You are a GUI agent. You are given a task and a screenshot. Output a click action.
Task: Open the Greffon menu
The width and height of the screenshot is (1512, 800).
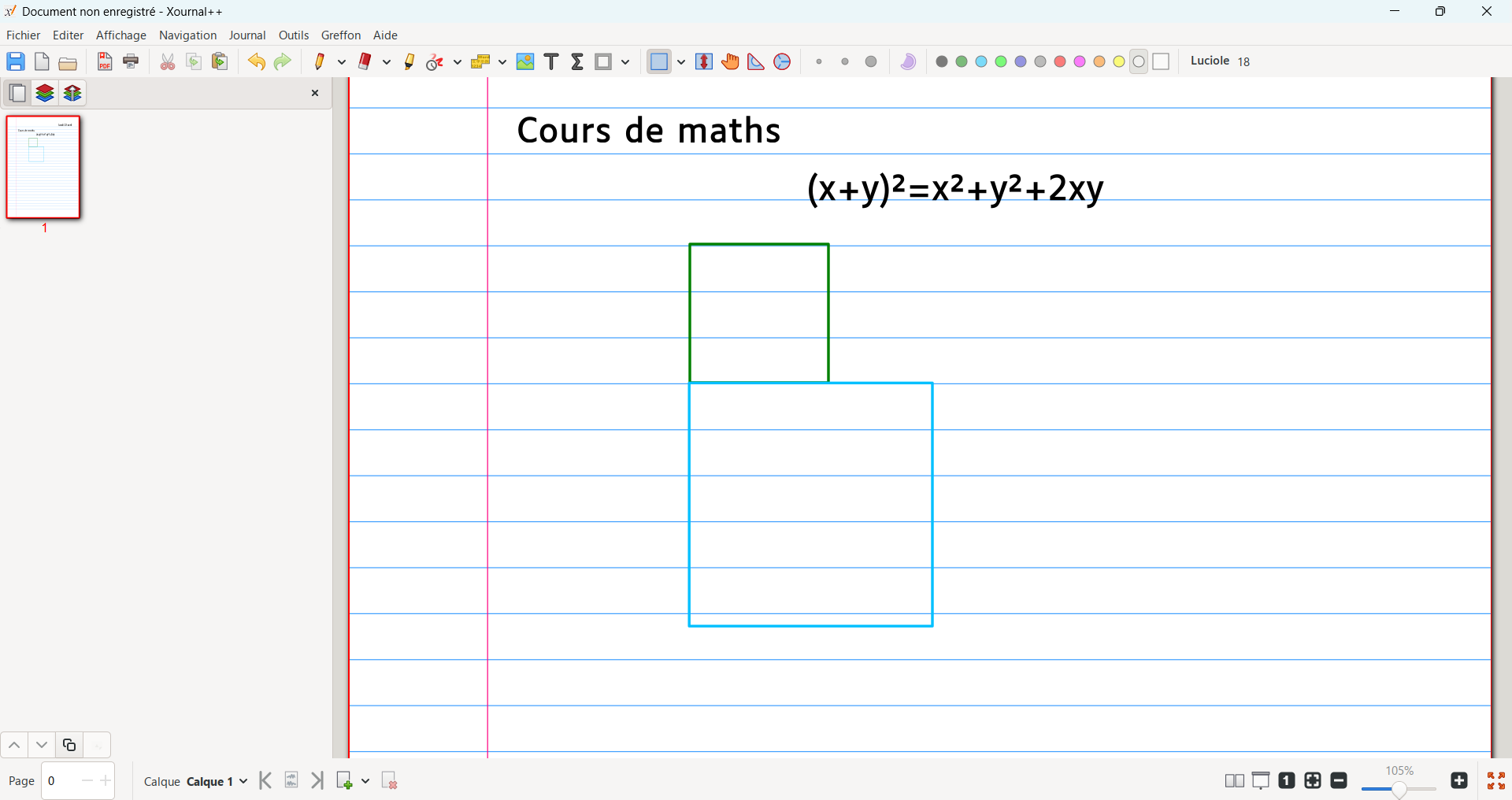(x=341, y=35)
